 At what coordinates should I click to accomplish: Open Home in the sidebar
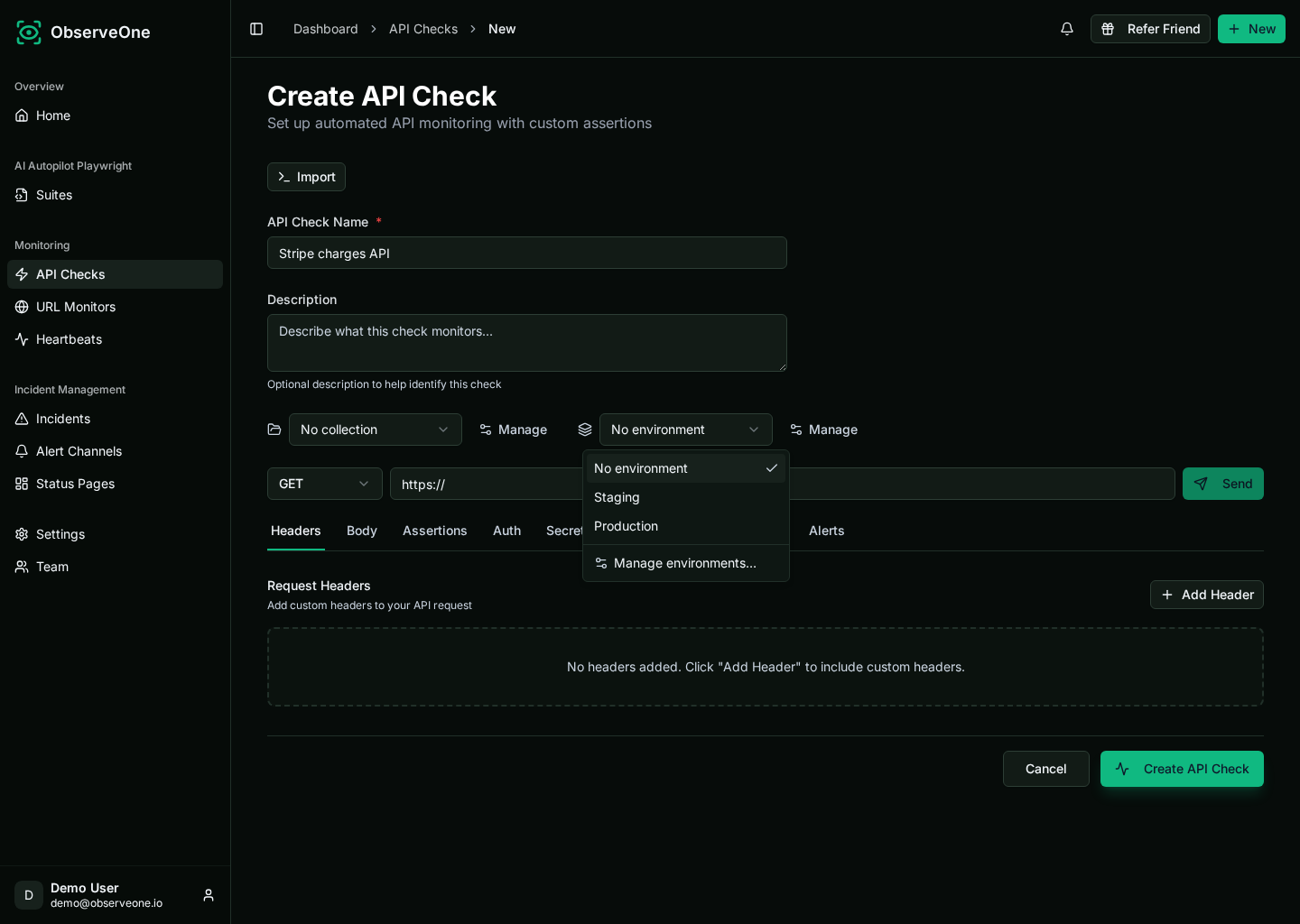115,115
